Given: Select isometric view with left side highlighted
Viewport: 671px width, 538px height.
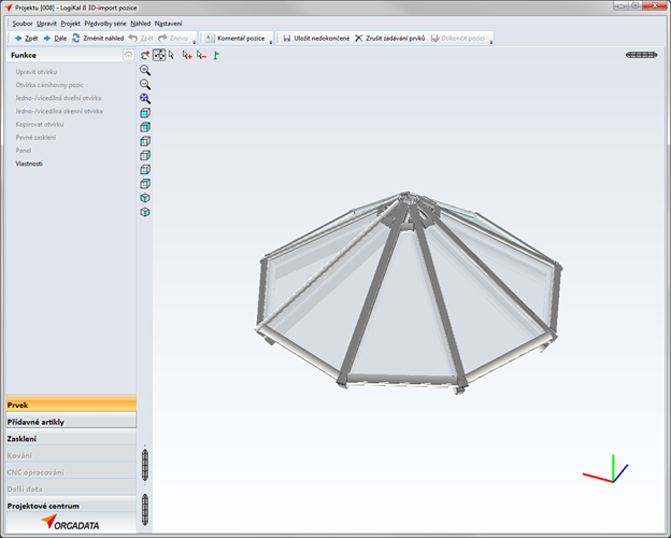Looking at the screenshot, I should coord(145,198).
